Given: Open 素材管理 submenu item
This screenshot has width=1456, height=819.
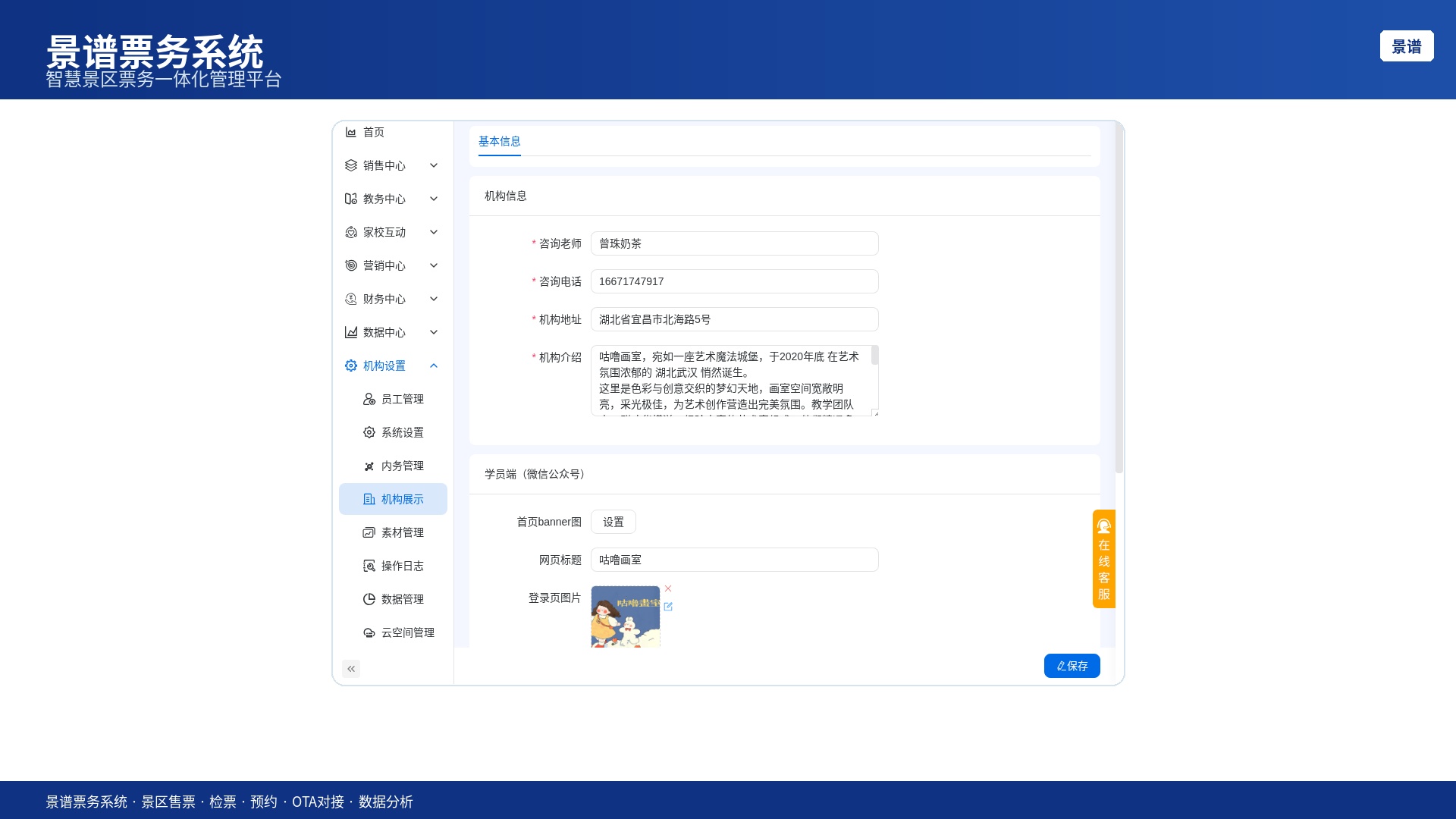Looking at the screenshot, I should pyautogui.click(x=393, y=532).
